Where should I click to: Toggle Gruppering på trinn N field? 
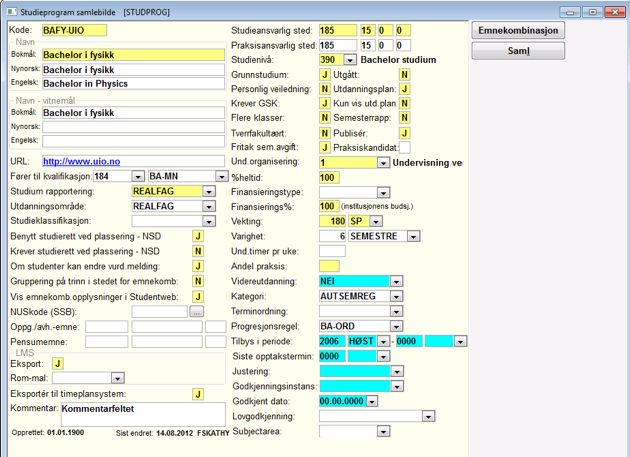click(198, 281)
